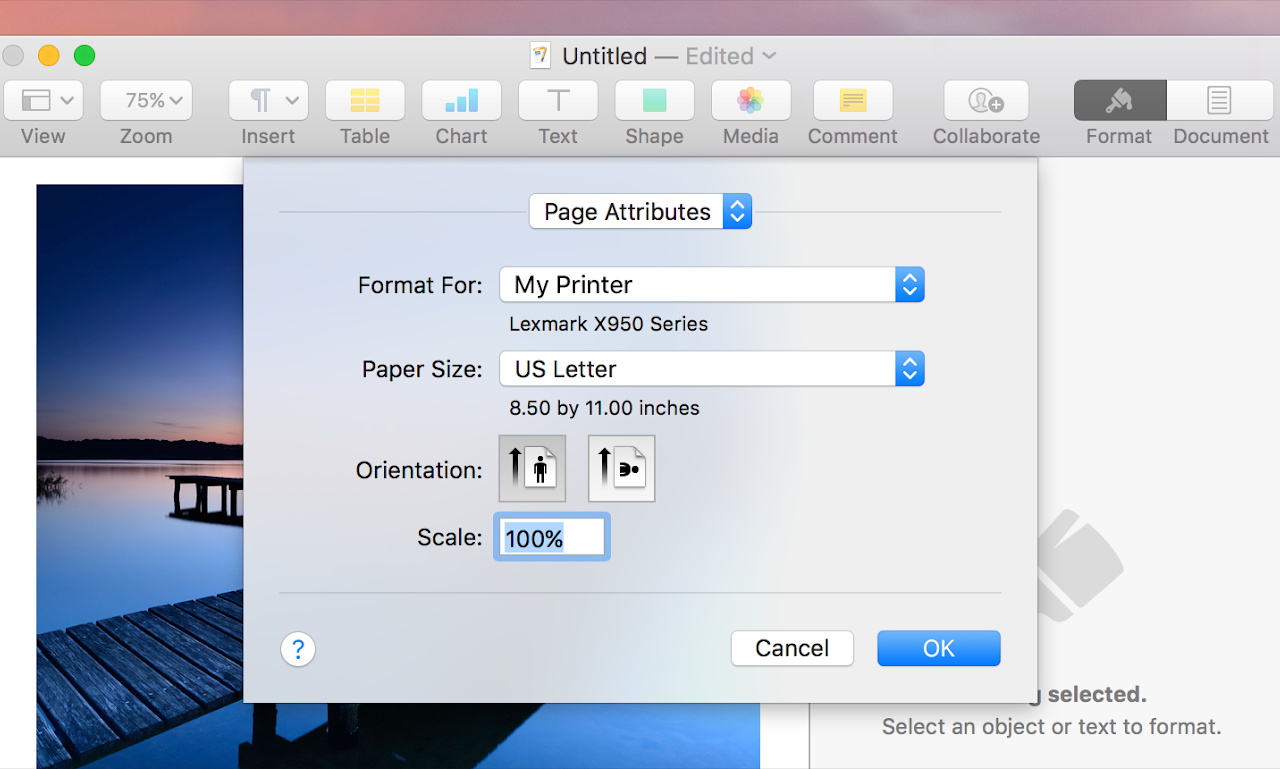Click the help question mark button
The height and width of the screenshot is (769, 1280).
tap(298, 649)
